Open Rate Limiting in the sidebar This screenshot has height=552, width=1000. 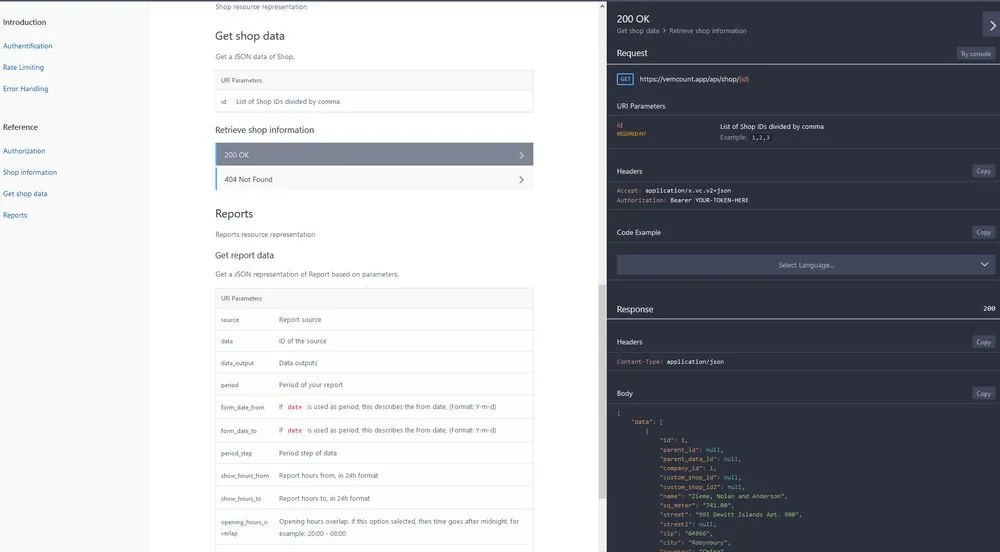click(23, 68)
